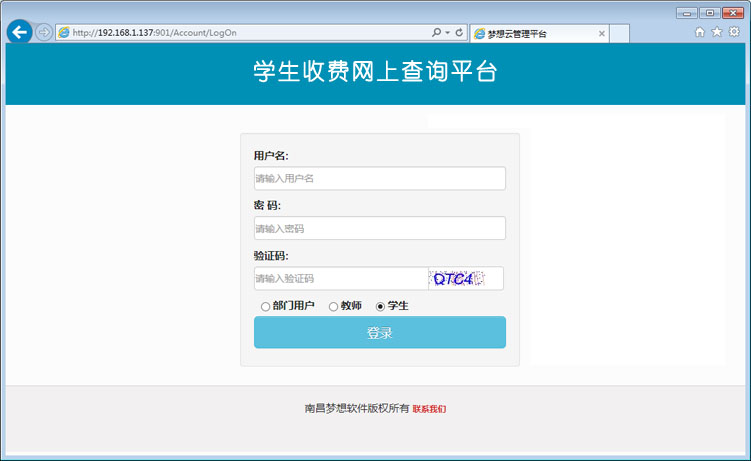The image size is (751, 461).
Task: Click the browser back arrow button
Action: [18, 32]
